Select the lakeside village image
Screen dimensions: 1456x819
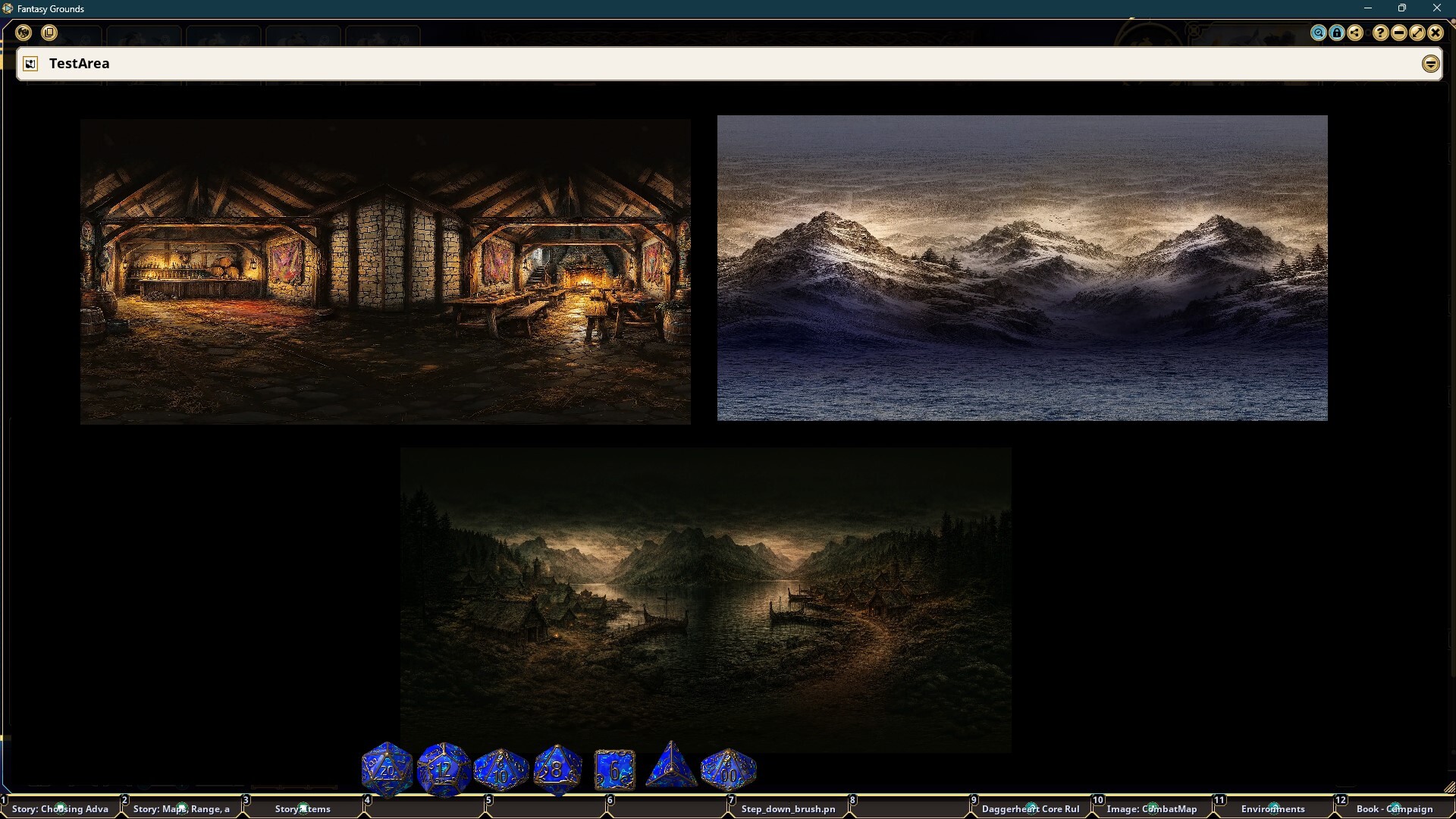[x=706, y=600]
